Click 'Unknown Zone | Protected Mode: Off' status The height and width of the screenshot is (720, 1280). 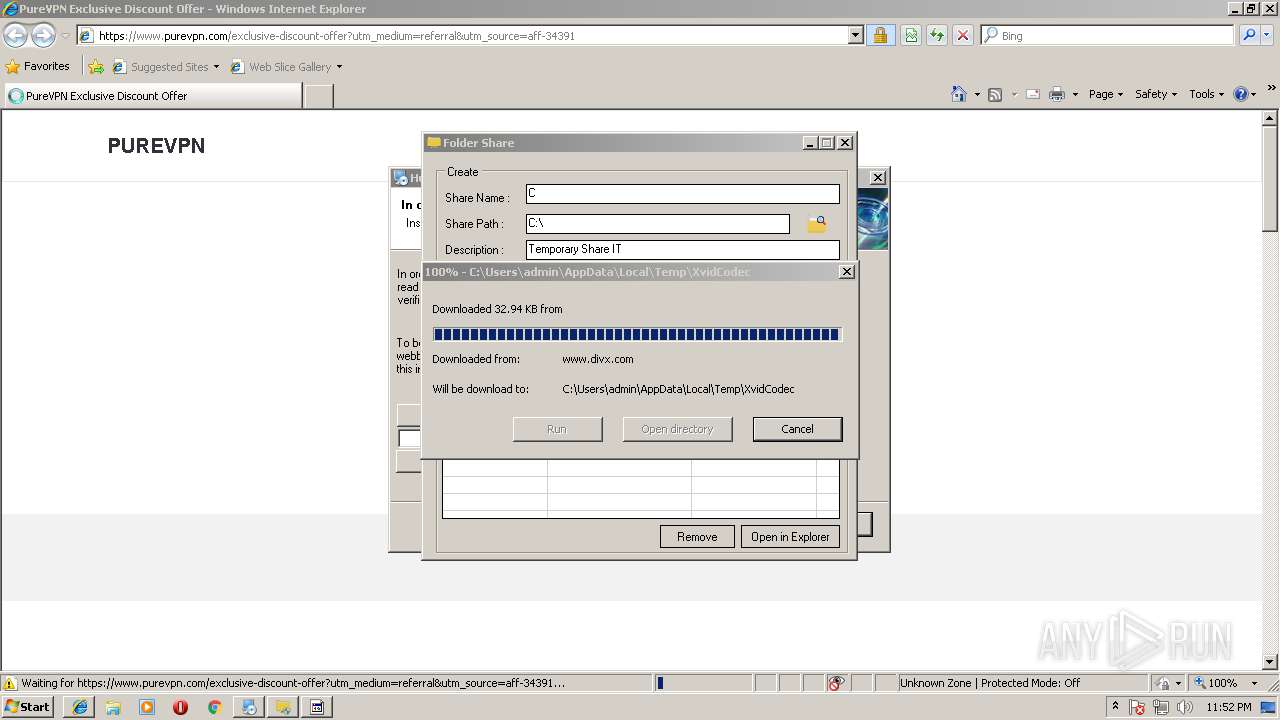coord(990,683)
